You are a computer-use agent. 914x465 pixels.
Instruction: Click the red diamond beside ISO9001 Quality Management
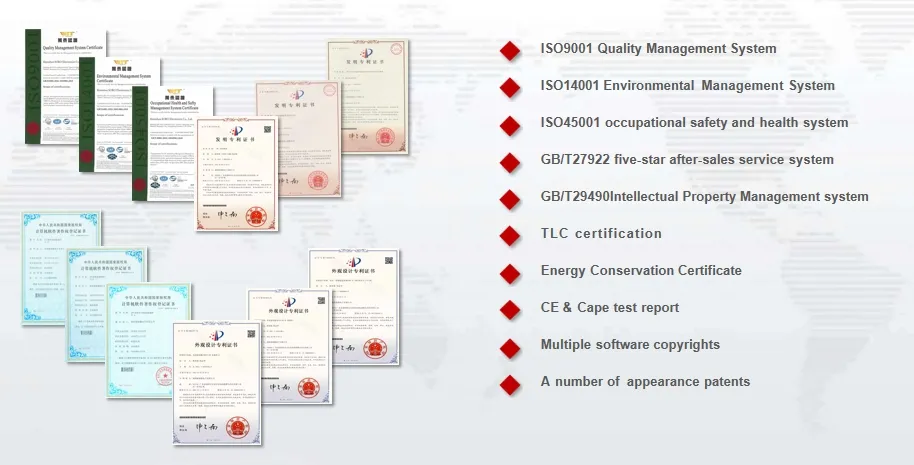coord(510,51)
